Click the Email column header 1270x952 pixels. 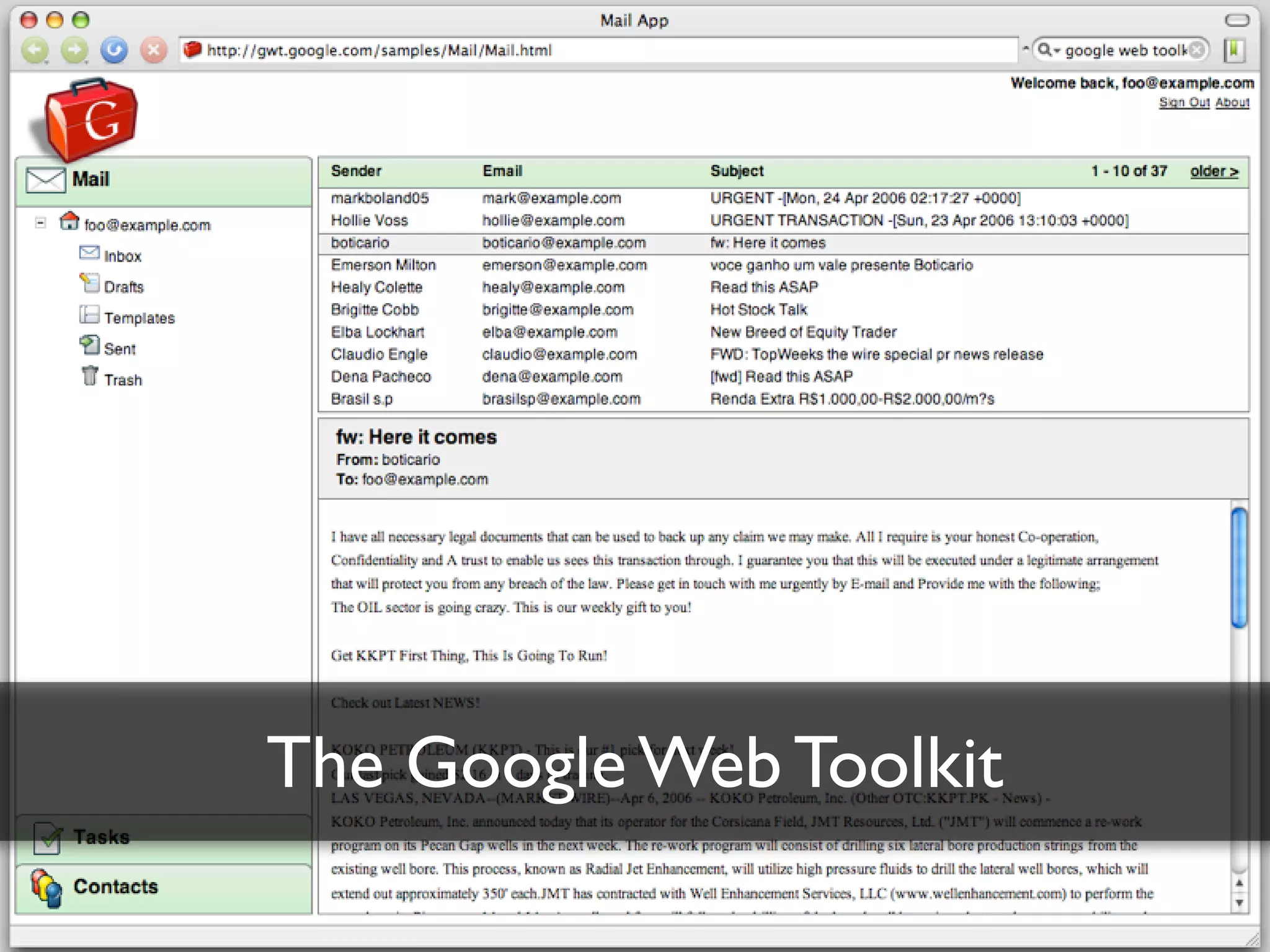pyautogui.click(x=502, y=171)
